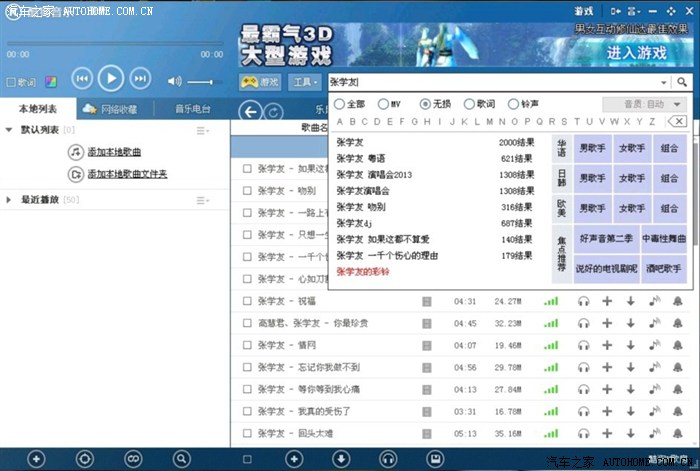
Task: Click the playback progress bar
Action: (x=115, y=44)
